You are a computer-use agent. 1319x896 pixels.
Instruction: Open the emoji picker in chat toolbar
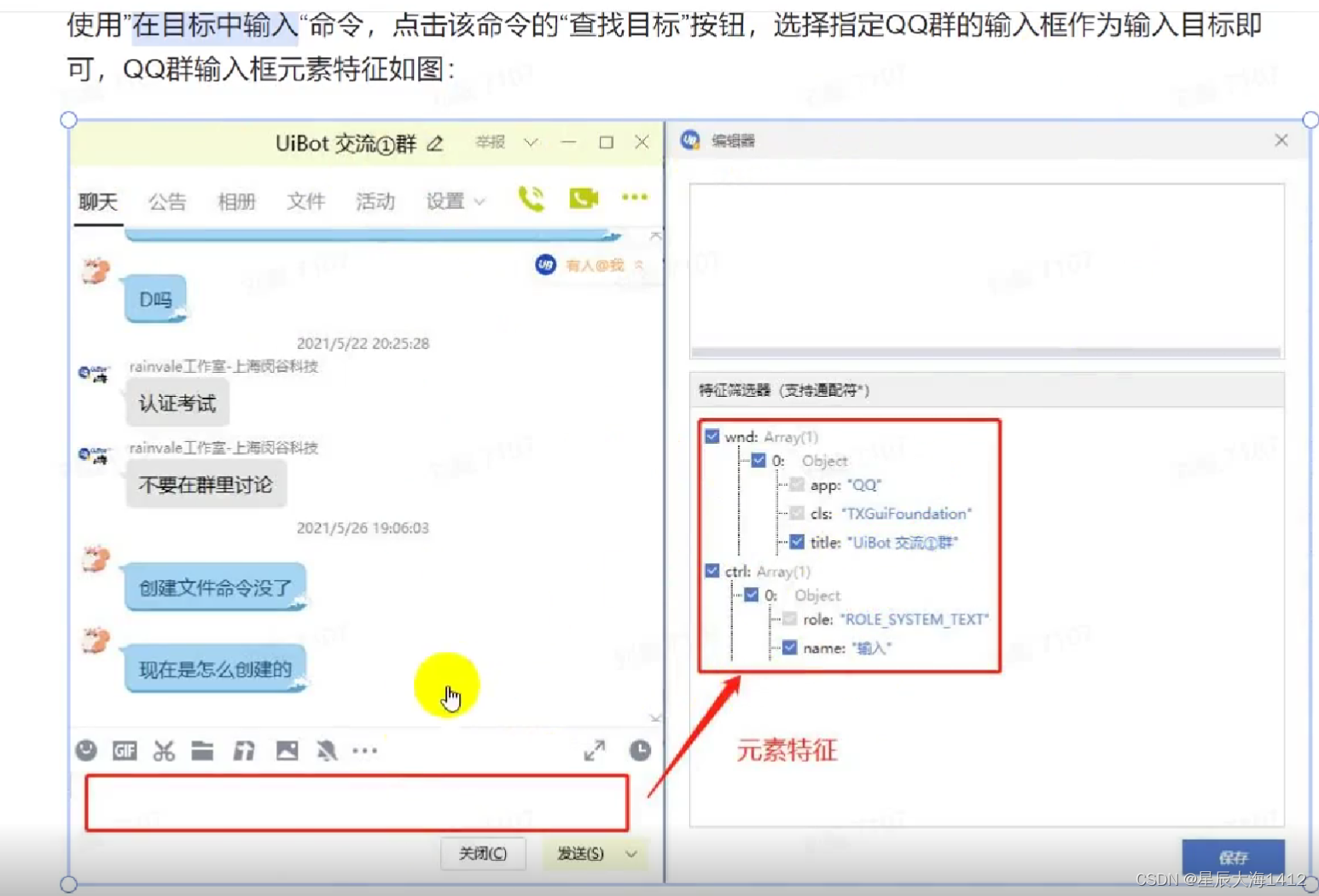pyautogui.click(x=86, y=750)
